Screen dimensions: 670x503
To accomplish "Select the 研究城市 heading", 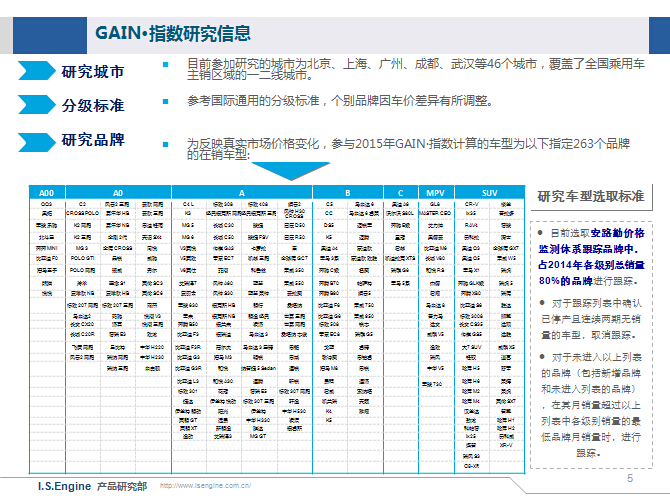I will (93, 71).
